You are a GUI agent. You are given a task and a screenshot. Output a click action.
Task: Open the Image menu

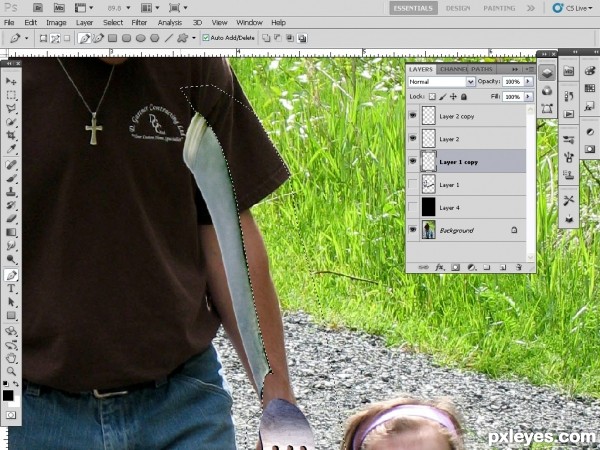(56, 23)
